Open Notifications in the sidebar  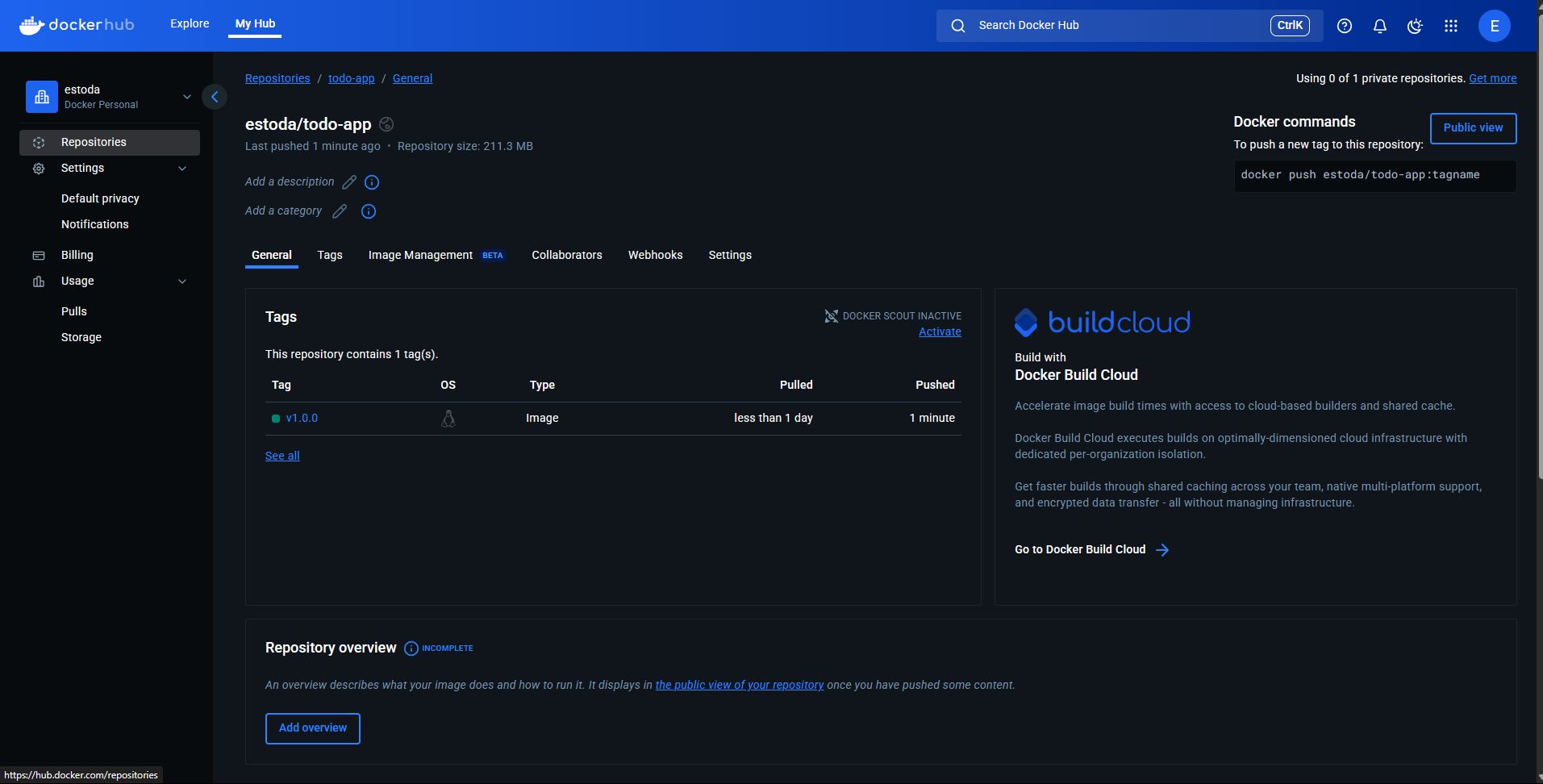coord(95,224)
